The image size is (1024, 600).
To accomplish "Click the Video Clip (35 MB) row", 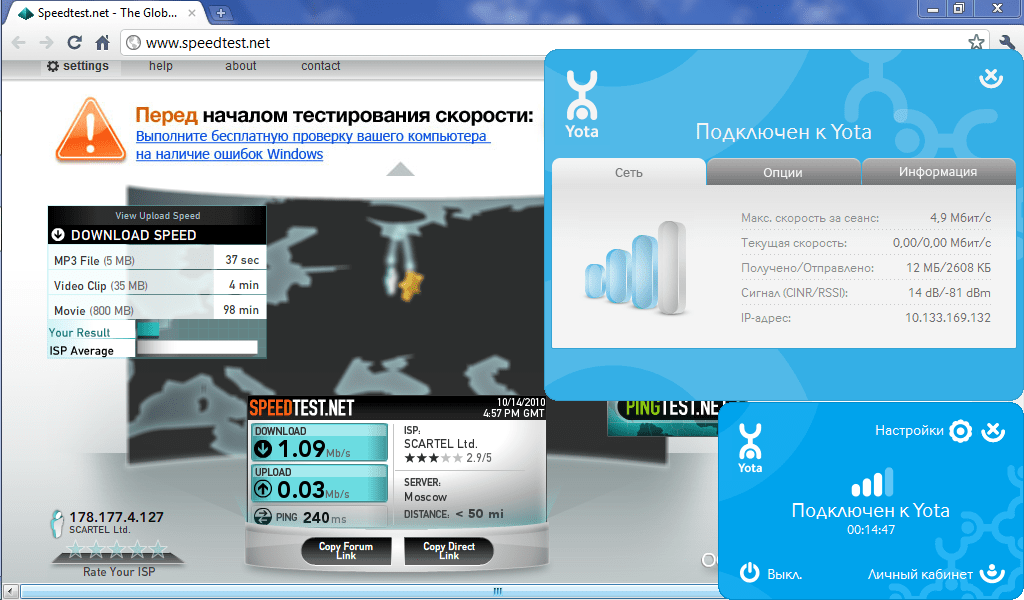I will point(157,285).
